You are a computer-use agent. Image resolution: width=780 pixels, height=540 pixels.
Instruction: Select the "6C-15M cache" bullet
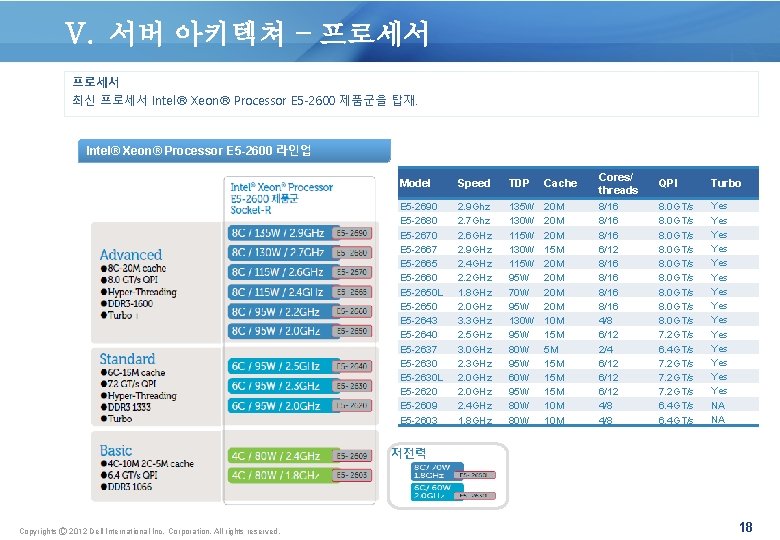tap(133, 372)
